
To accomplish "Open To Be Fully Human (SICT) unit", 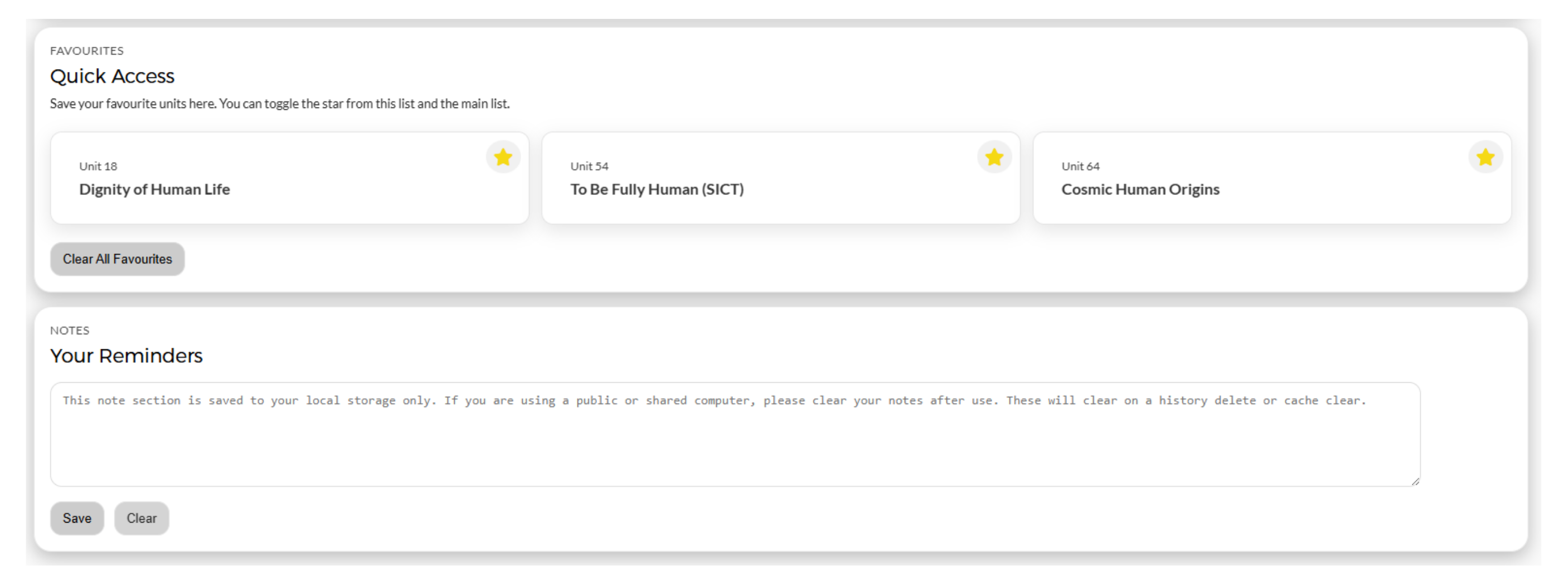I will 657,189.
